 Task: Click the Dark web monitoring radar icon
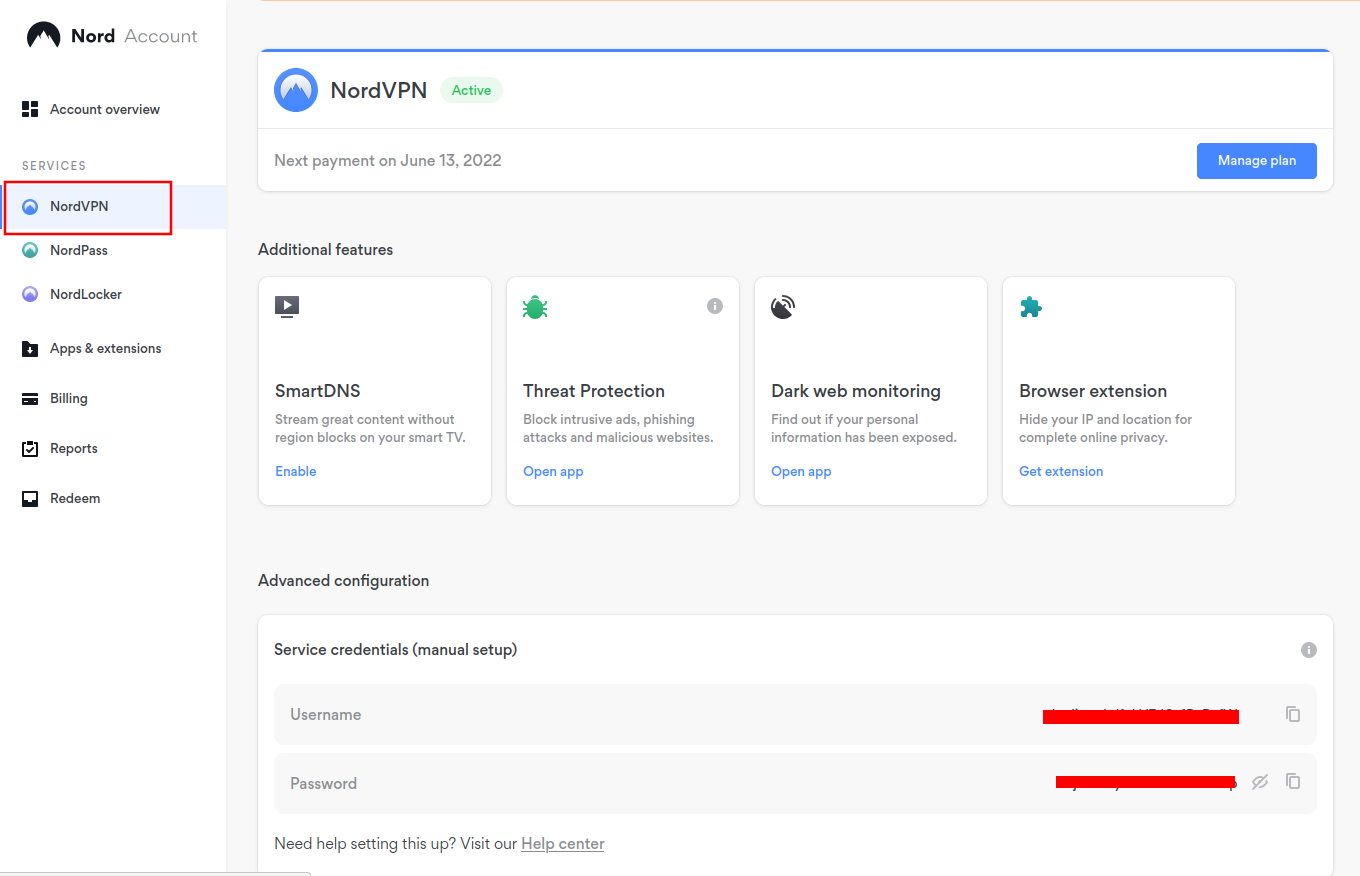tap(783, 307)
